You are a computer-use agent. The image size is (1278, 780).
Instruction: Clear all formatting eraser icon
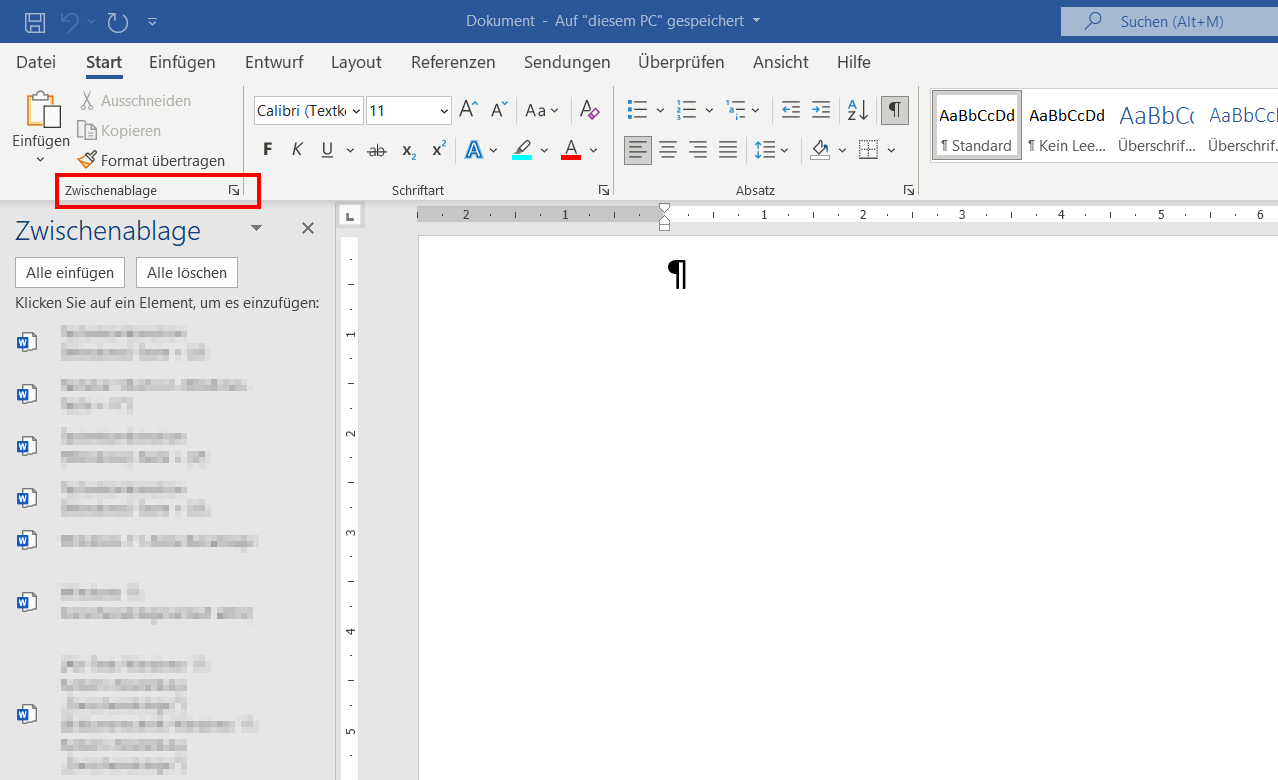(589, 110)
